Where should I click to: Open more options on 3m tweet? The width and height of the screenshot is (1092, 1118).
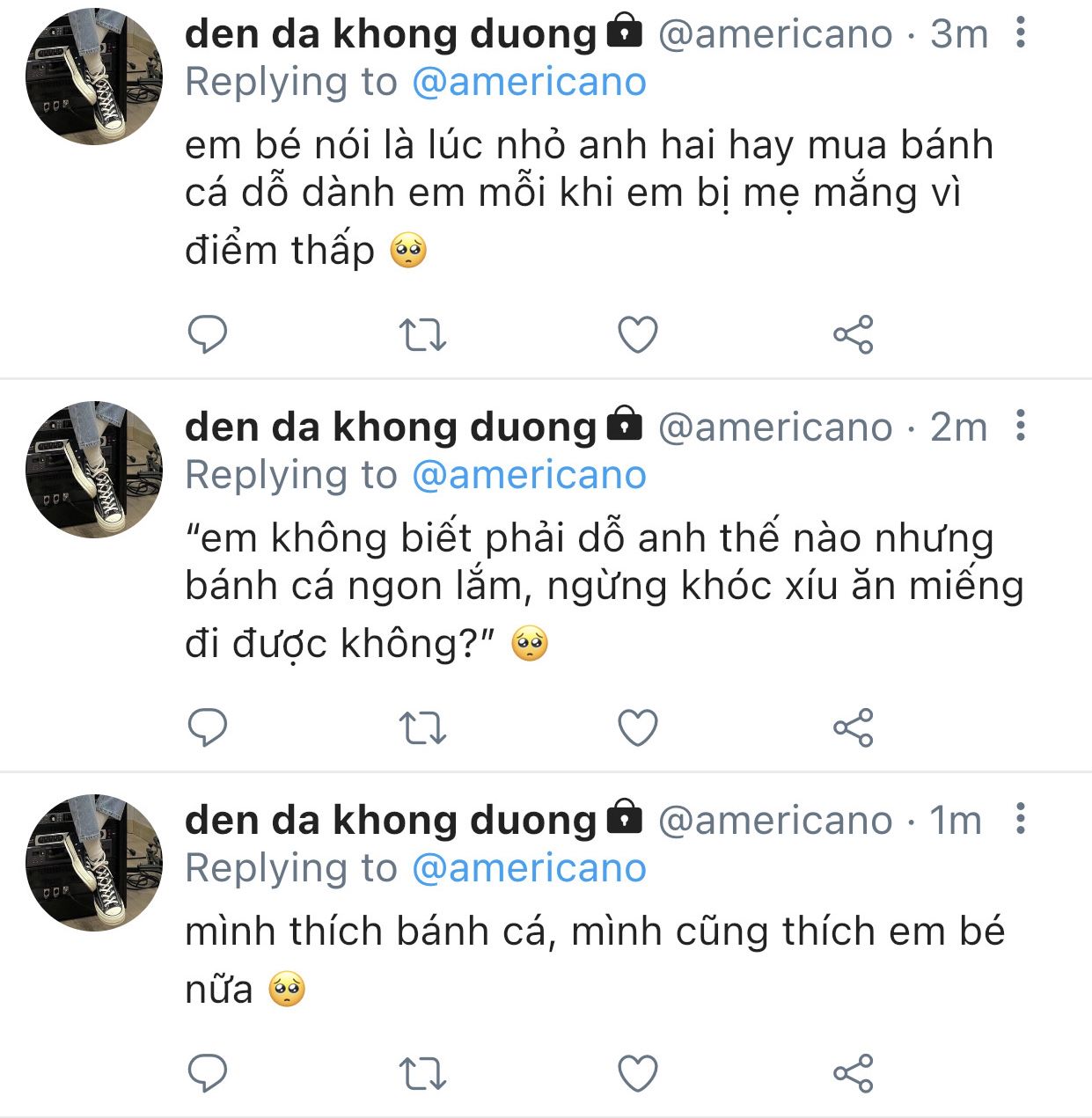click(x=1020, y=33)
